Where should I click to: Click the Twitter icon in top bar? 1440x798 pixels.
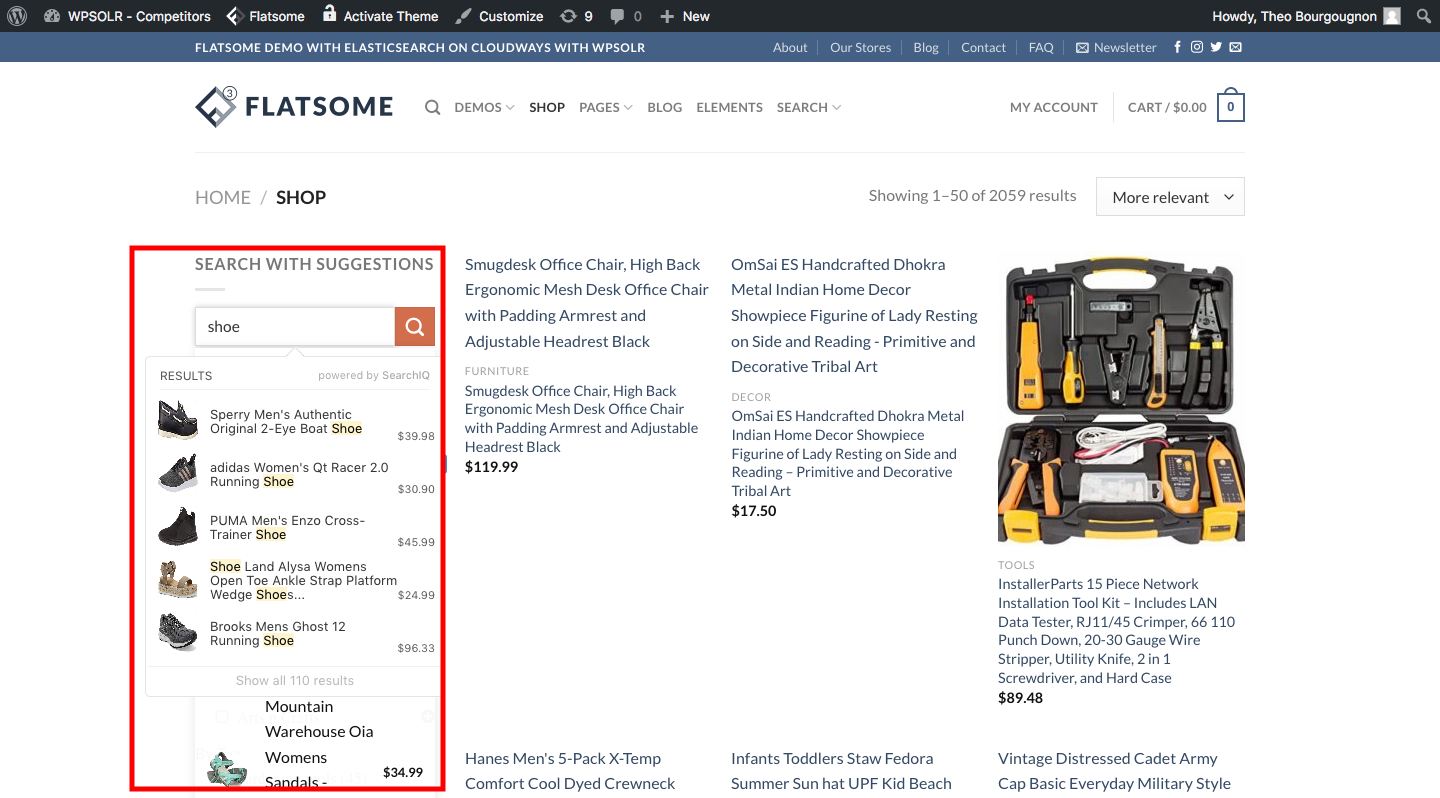click(x=1216, y=47)
